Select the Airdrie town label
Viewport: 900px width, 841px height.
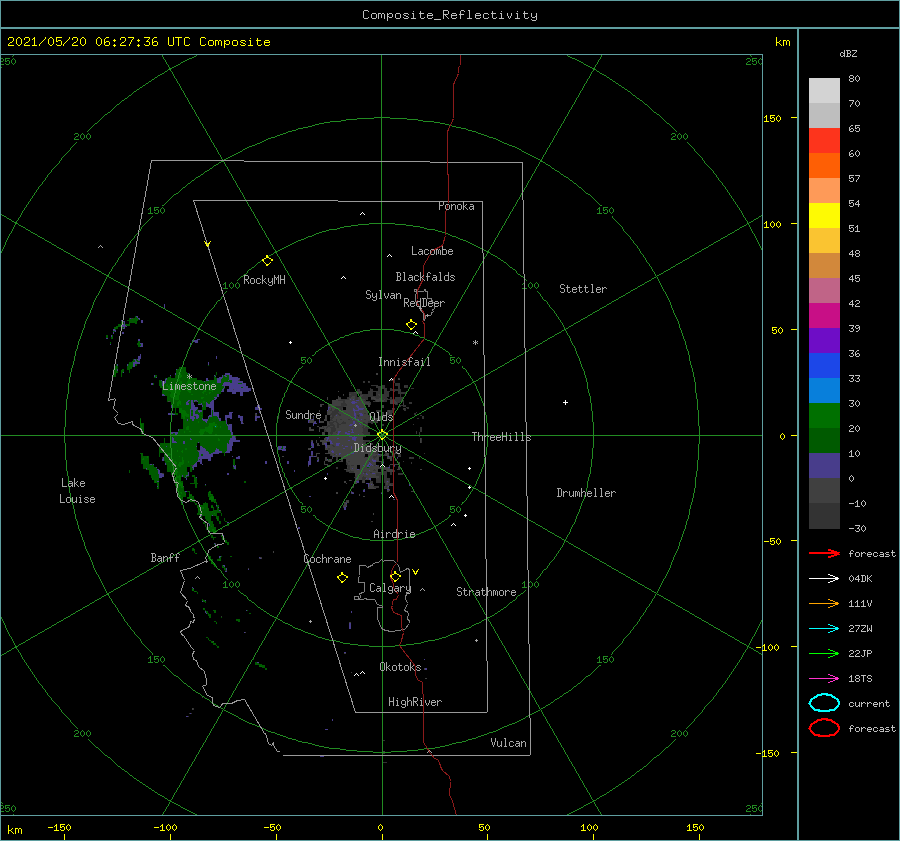point(394,534)
